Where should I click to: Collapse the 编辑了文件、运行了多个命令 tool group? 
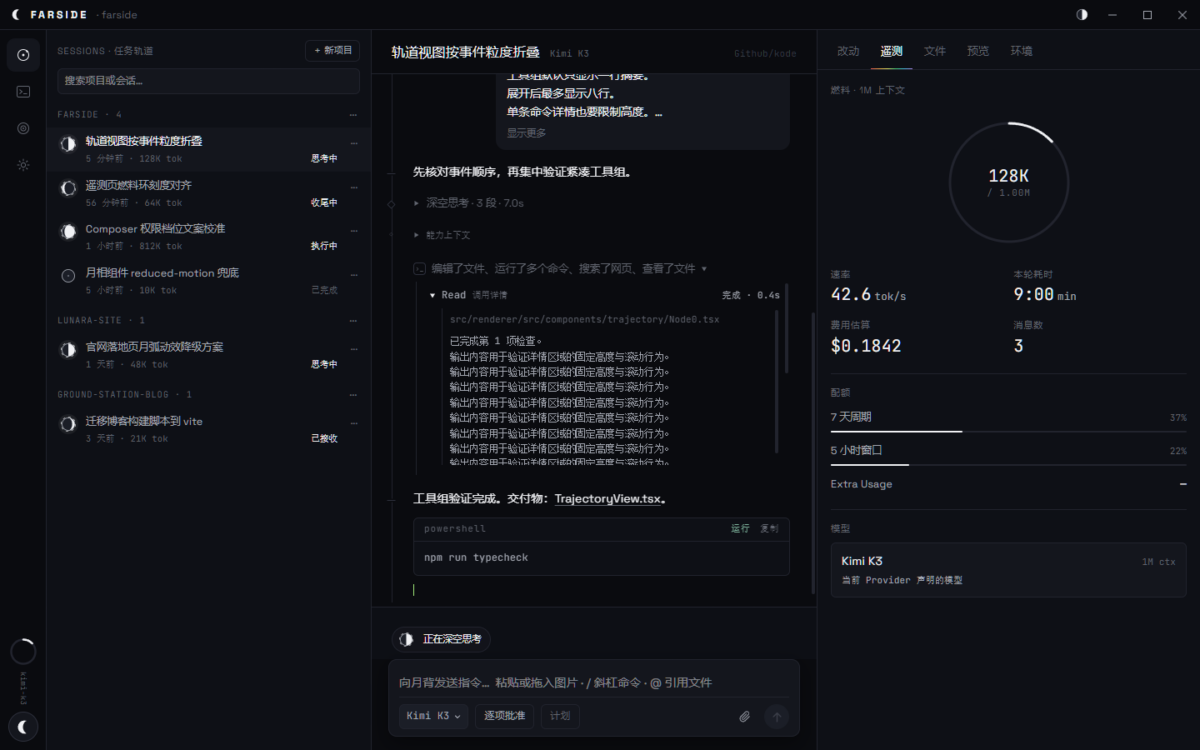tap(561, 268)
